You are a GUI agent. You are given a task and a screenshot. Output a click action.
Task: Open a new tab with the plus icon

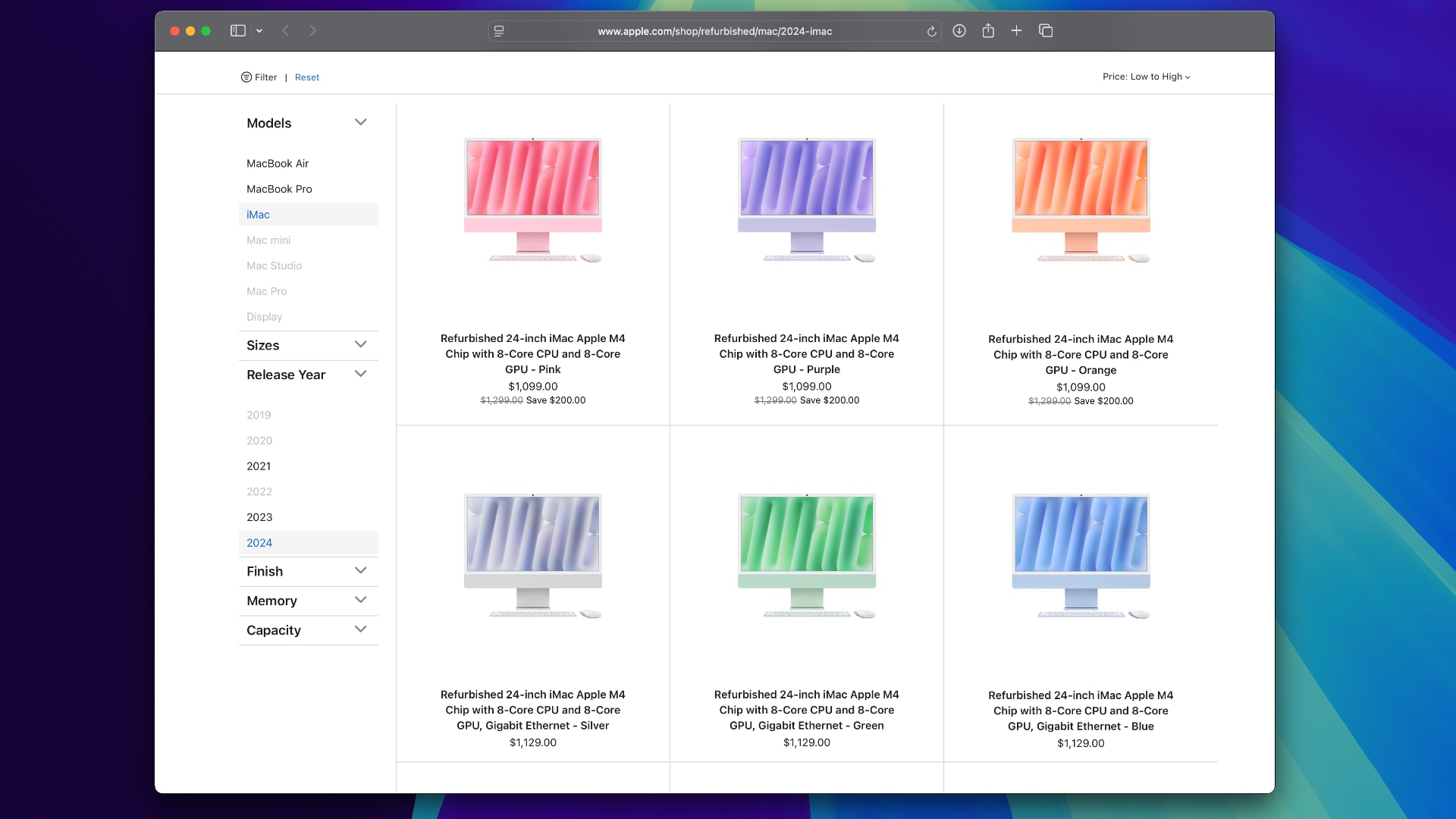click(1016, 31)
